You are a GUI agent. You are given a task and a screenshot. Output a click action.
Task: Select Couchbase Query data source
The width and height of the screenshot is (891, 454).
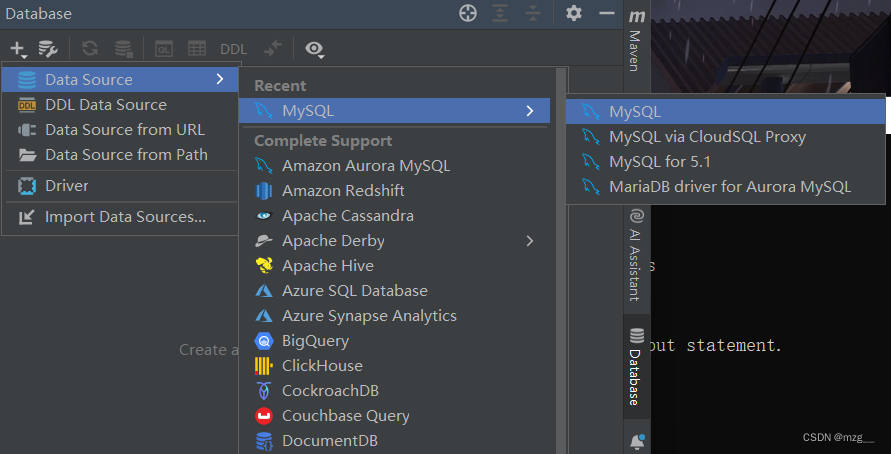pos(394,416)
